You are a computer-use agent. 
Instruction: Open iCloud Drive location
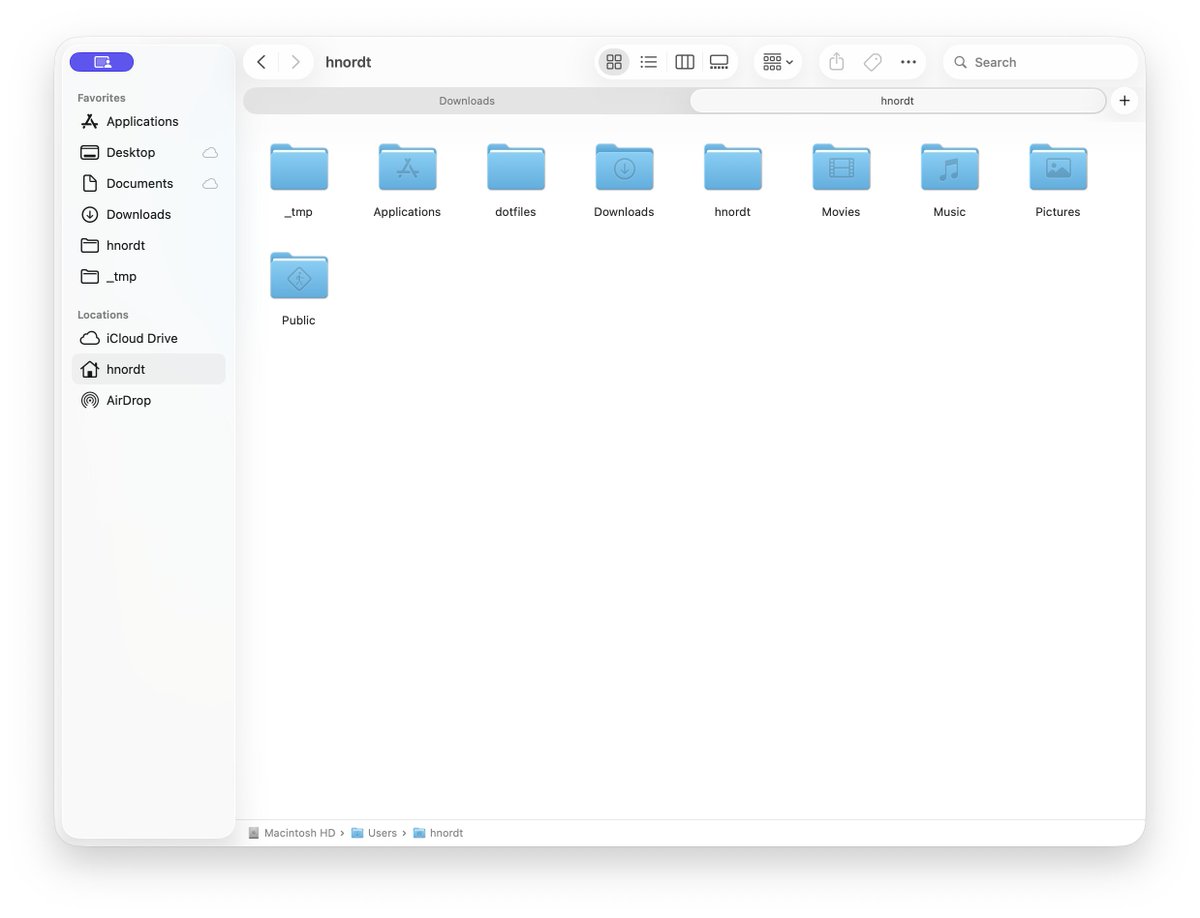pyautogui.click(x=148, y=338)
